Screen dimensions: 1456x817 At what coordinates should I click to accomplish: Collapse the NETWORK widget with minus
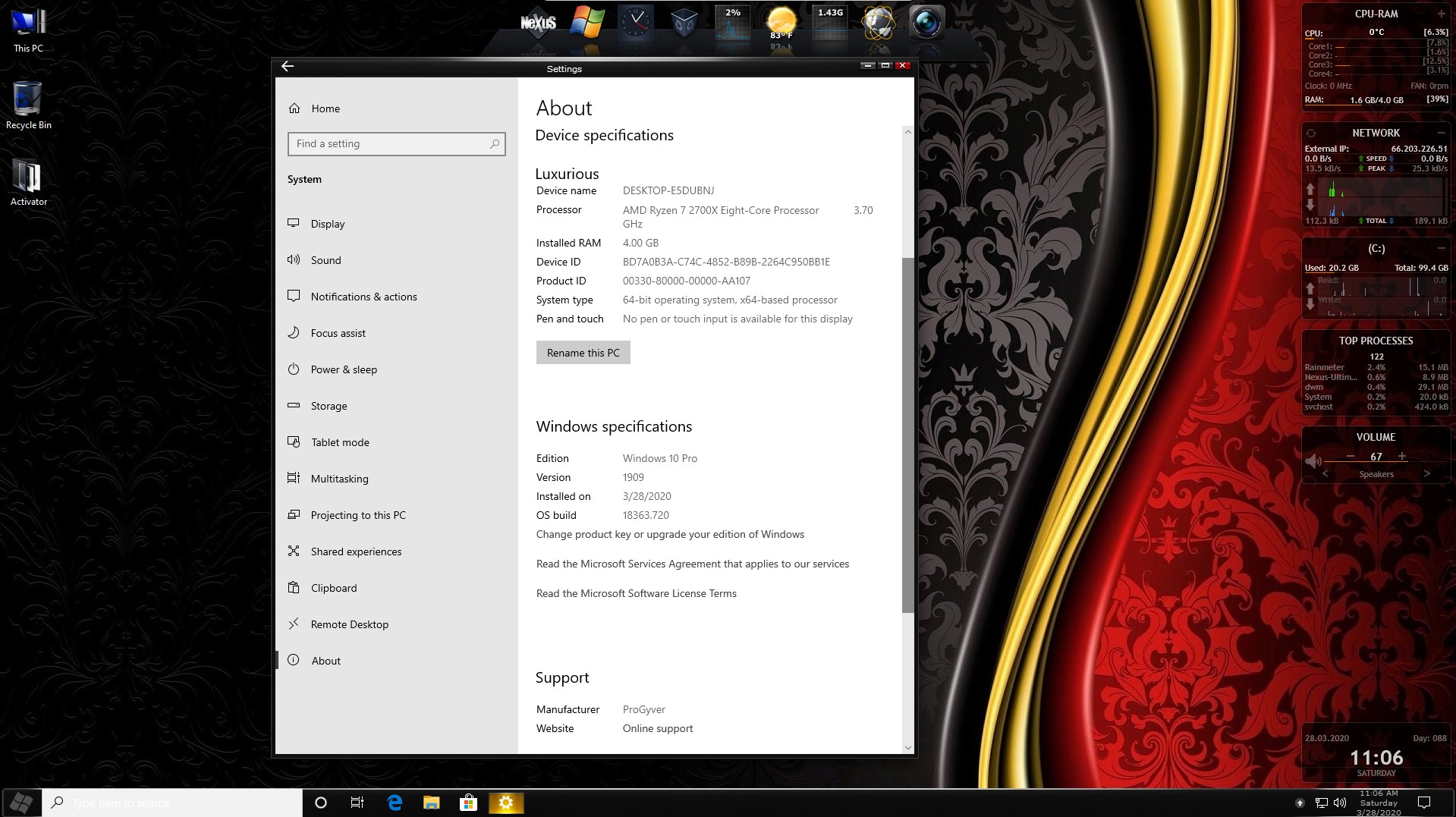(1441, 133)
